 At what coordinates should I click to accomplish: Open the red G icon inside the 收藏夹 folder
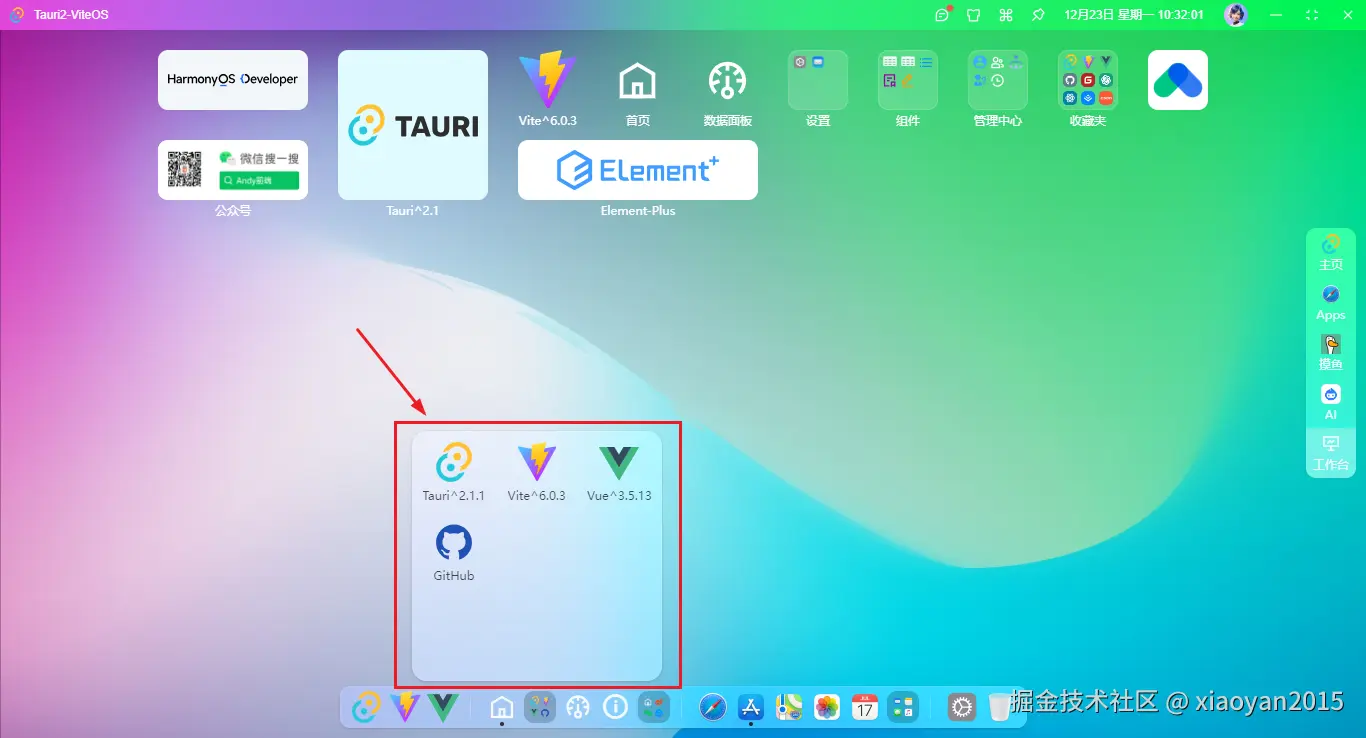click(1088, 80)
